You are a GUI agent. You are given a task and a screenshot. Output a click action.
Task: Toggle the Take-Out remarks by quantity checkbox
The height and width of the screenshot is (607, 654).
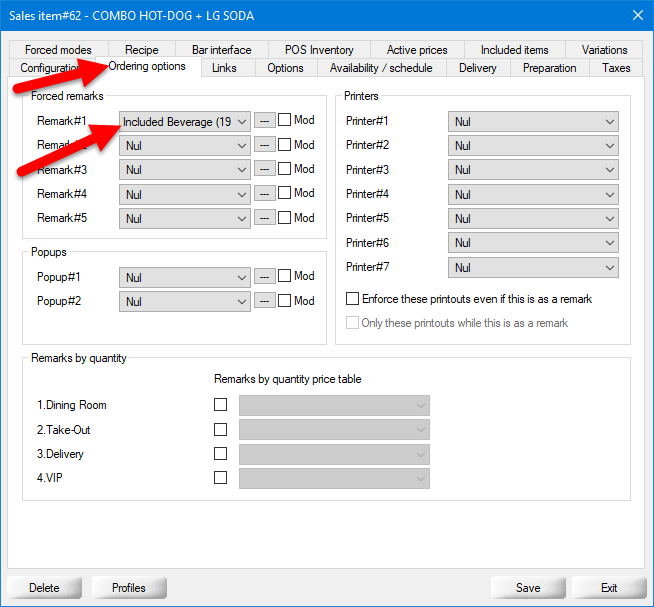tap(220, 430)
